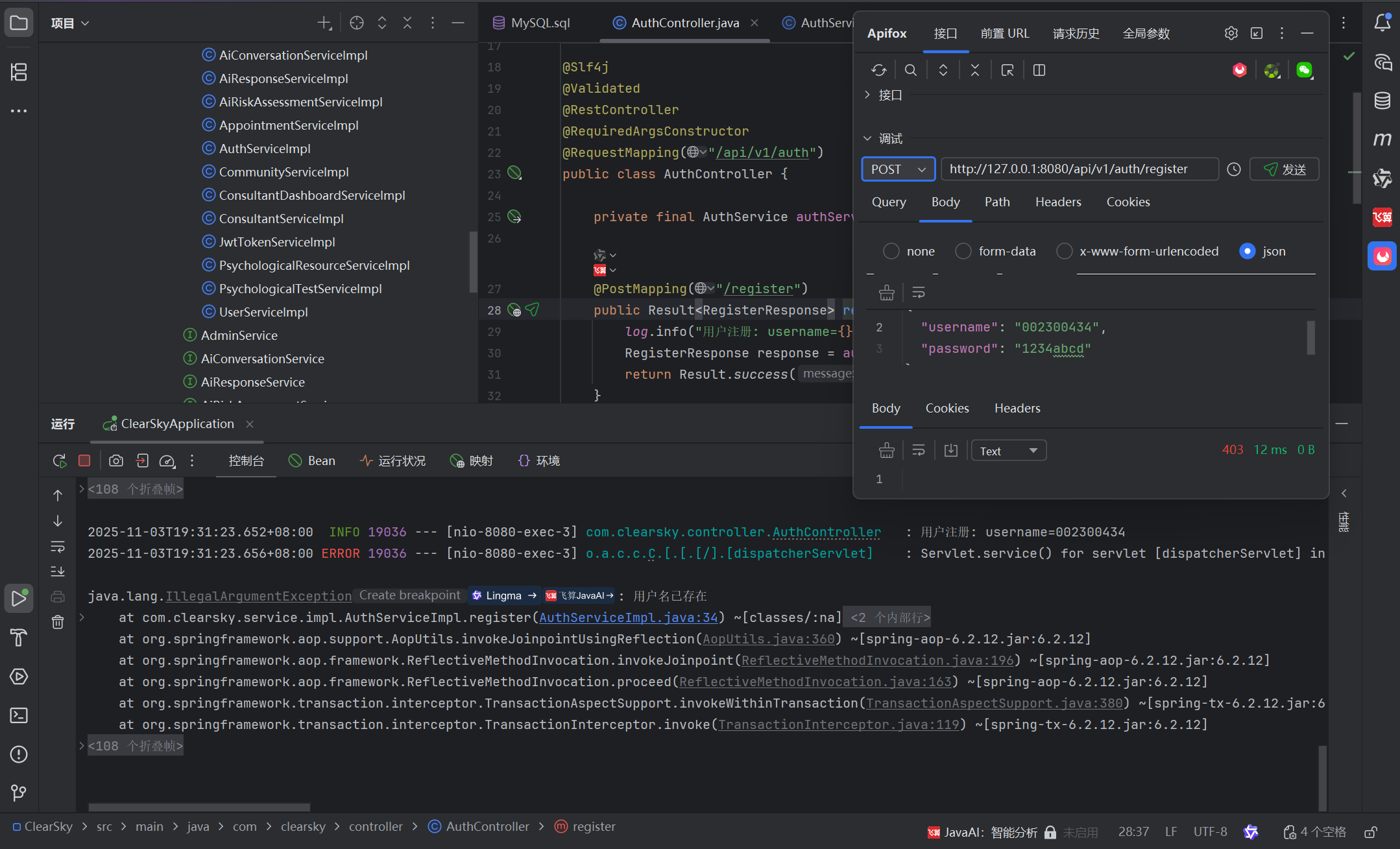Click the Create breakpoint button
1400x849 pixels.
coord(410,595)
